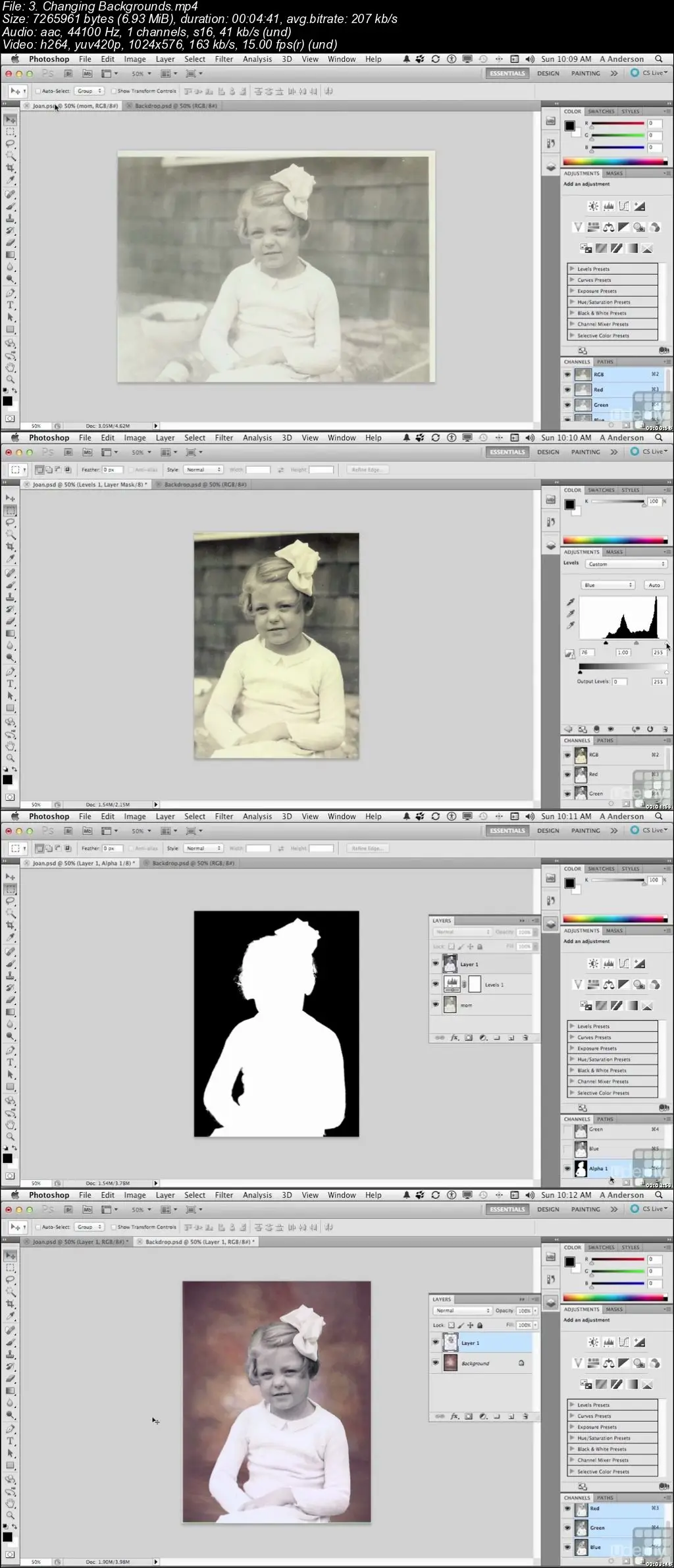
Task: Select the Type tool in the 10:09 AM frame
Action: [11, 305]
